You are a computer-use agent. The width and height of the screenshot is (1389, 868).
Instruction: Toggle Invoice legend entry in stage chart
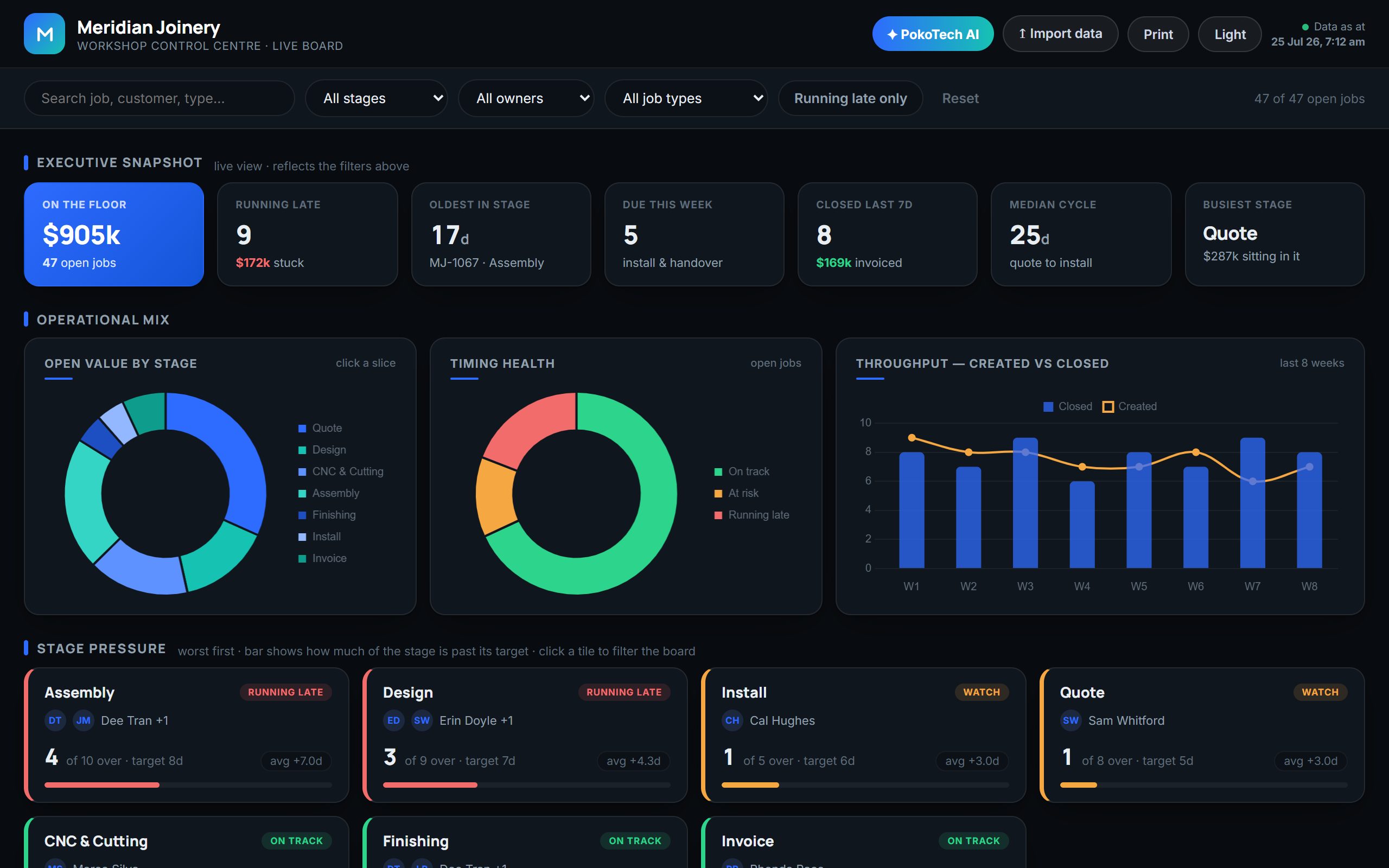tap(323, 559)
